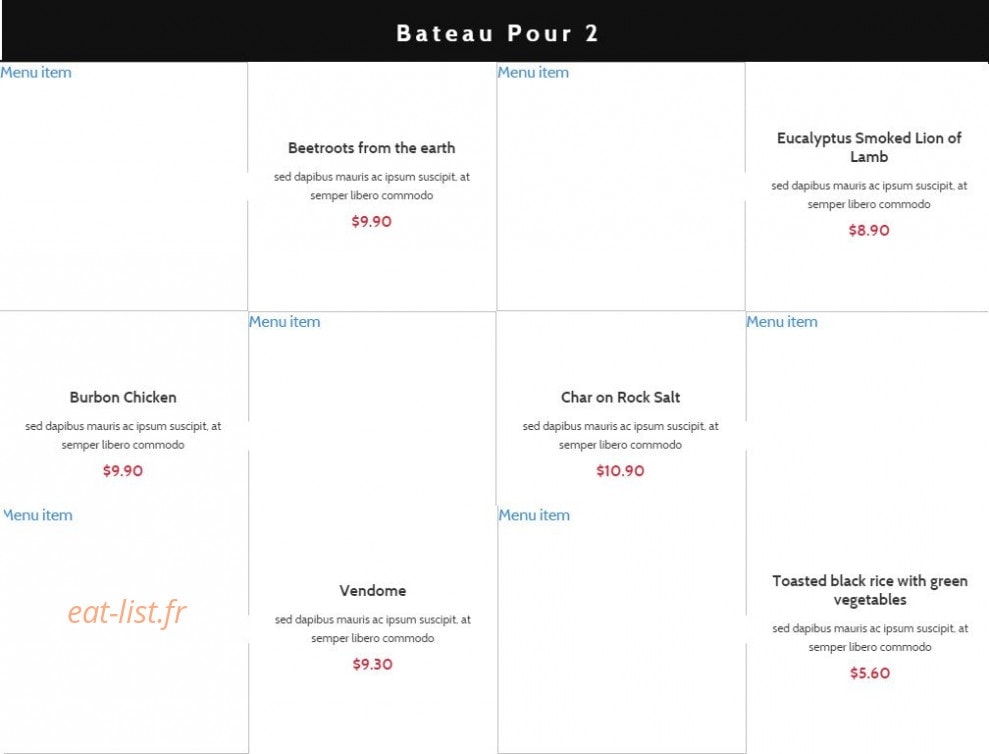This screenshot has height=754, width=989.
Task: Open the Menu item link above Burbon Chicken's column
Action: coord(36,73)
